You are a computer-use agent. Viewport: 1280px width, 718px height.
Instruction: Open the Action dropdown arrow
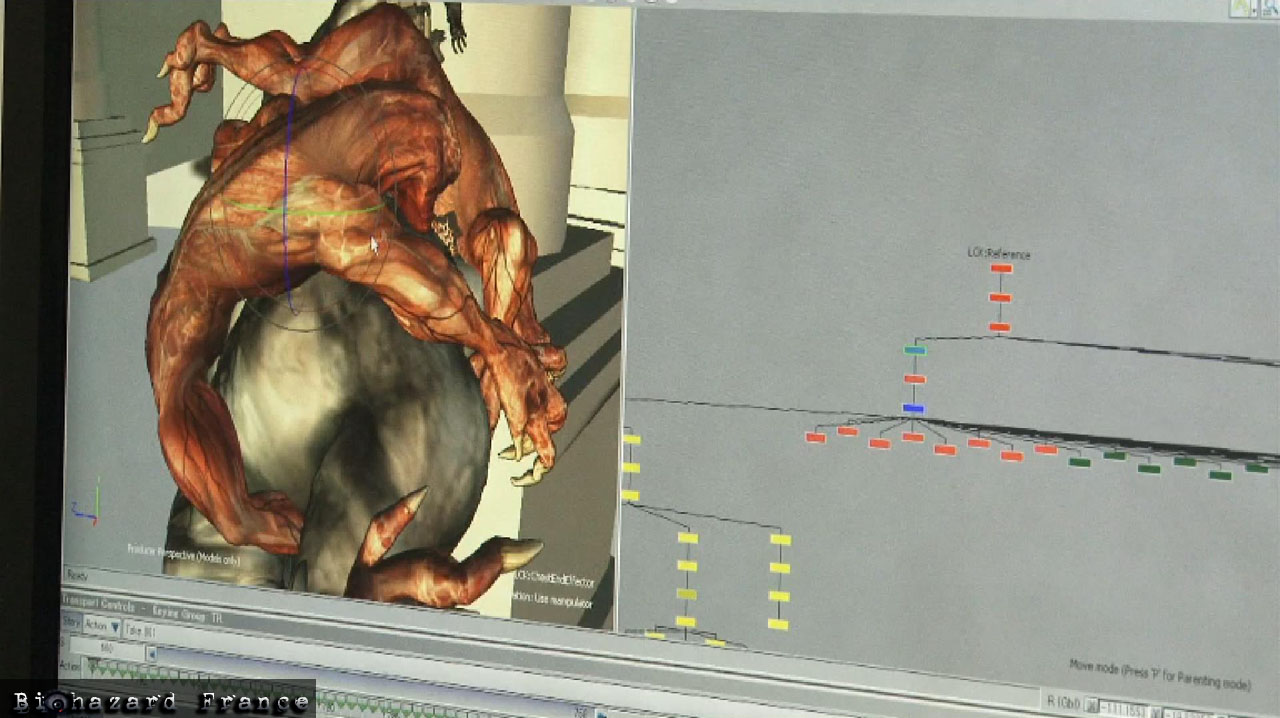coord(115,628)
